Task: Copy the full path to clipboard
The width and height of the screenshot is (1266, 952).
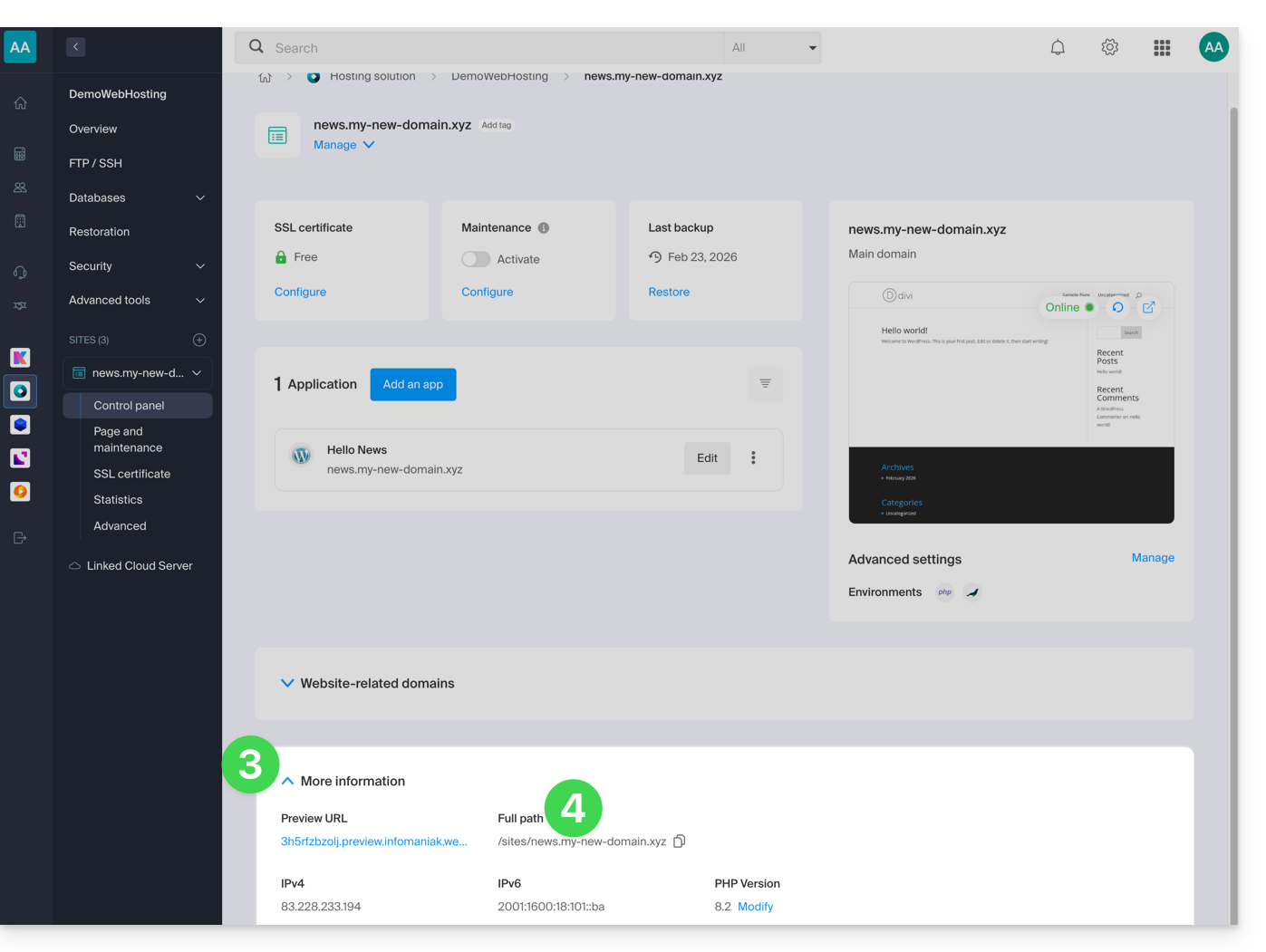Action: [680, 841]
